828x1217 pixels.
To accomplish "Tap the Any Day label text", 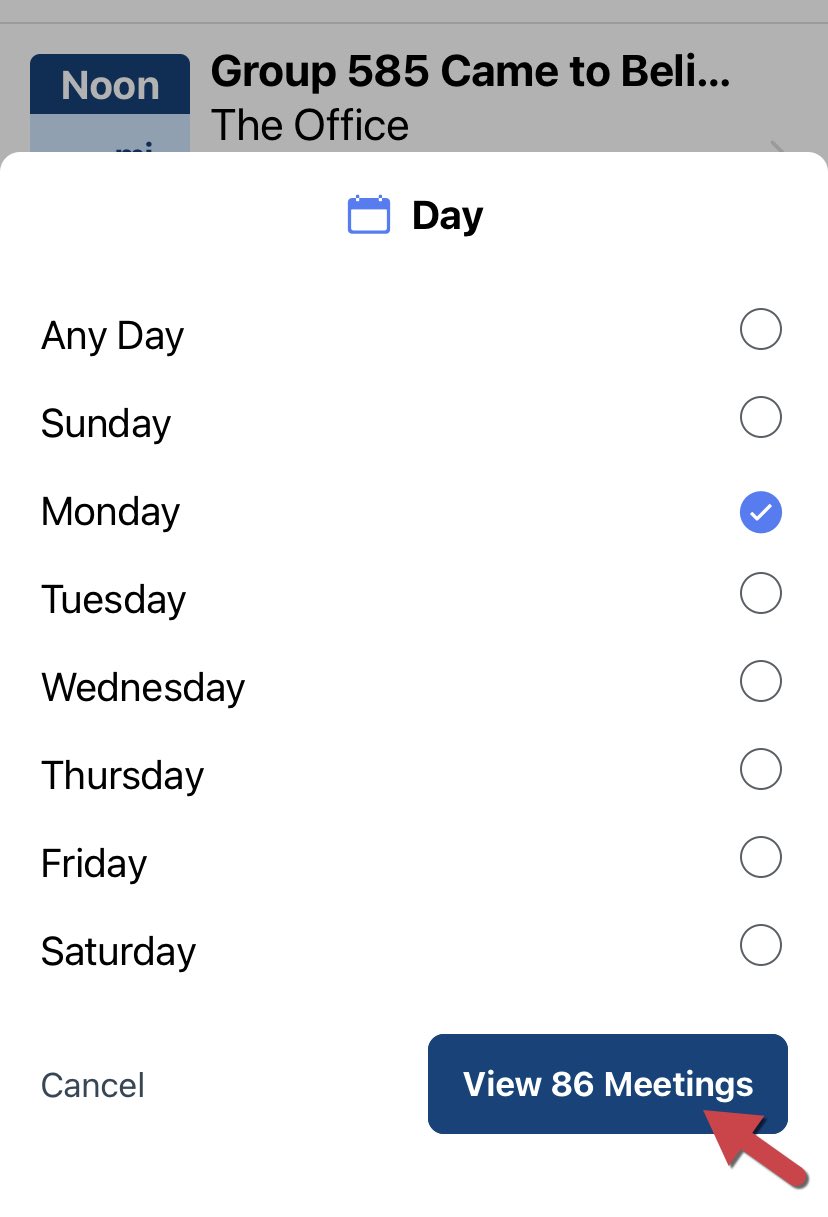I will coord(112,336).
